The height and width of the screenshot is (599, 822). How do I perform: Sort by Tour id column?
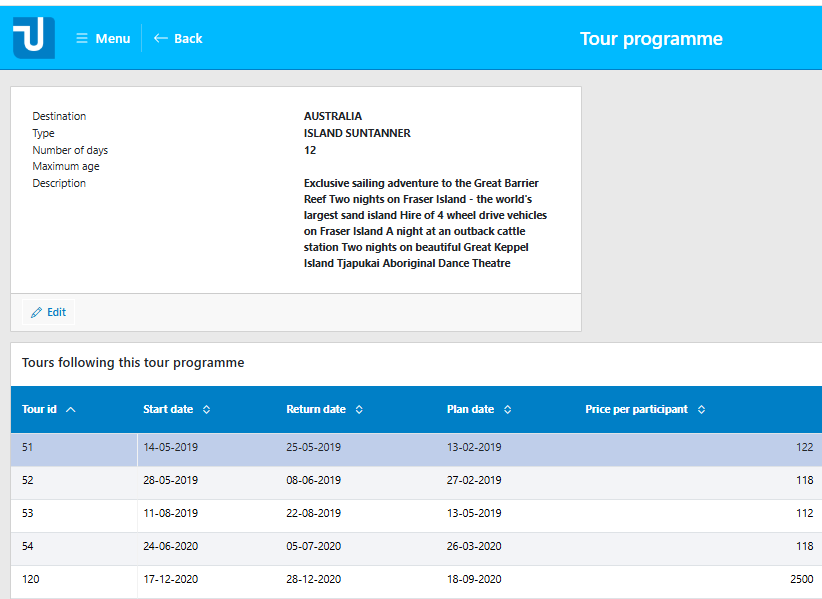tap(40, 409)
